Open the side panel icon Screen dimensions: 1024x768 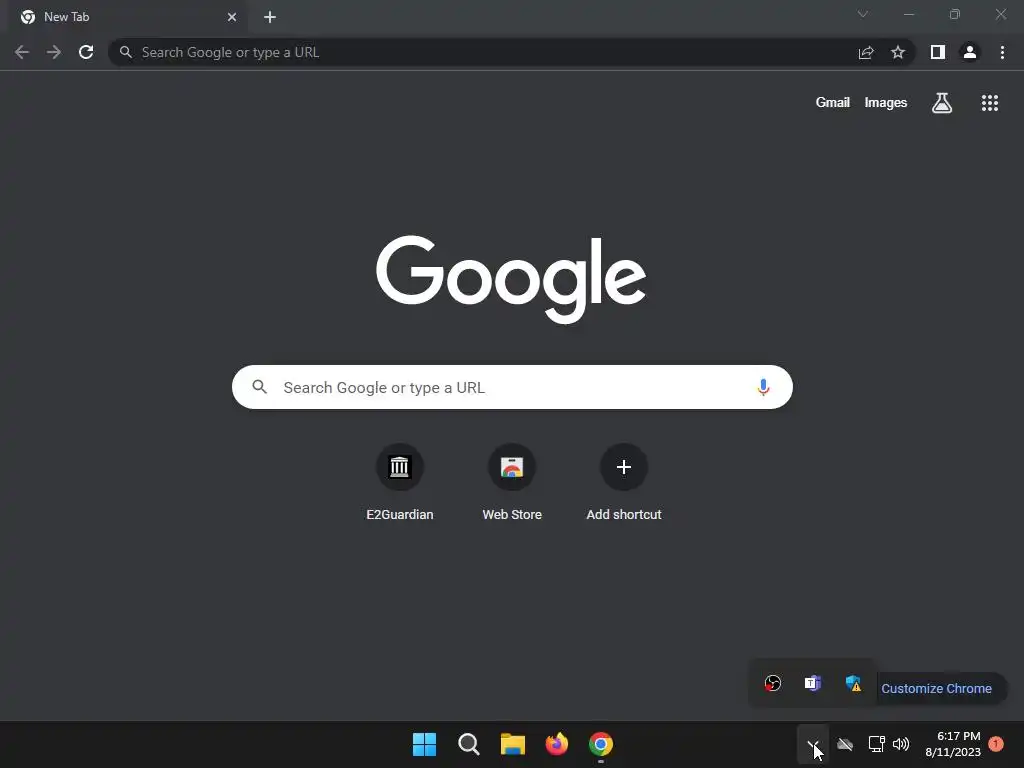point(938,52)
